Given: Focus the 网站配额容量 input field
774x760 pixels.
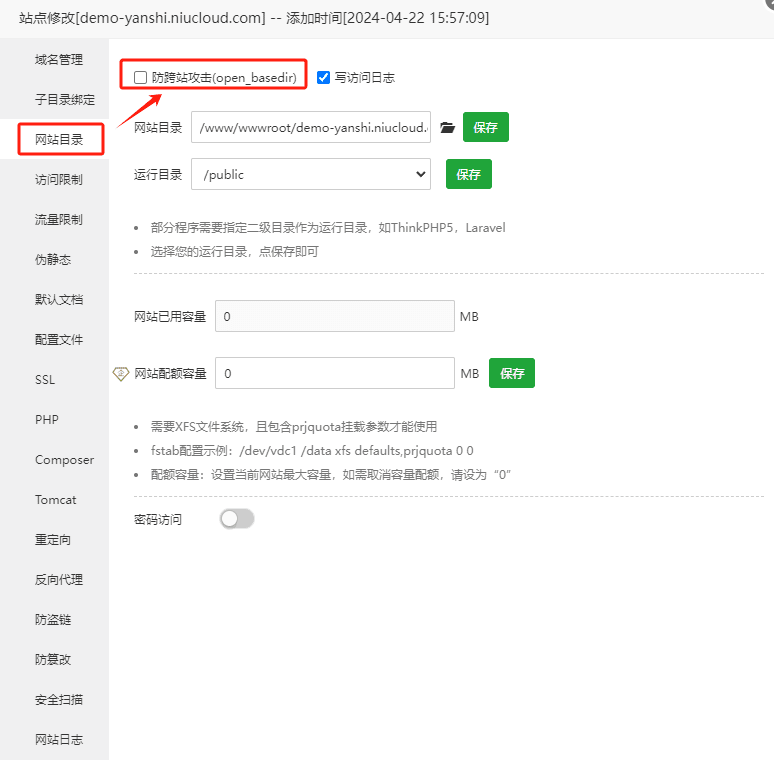Looking at the screenshot, I should pyautogui.click(x=334, y=373).
